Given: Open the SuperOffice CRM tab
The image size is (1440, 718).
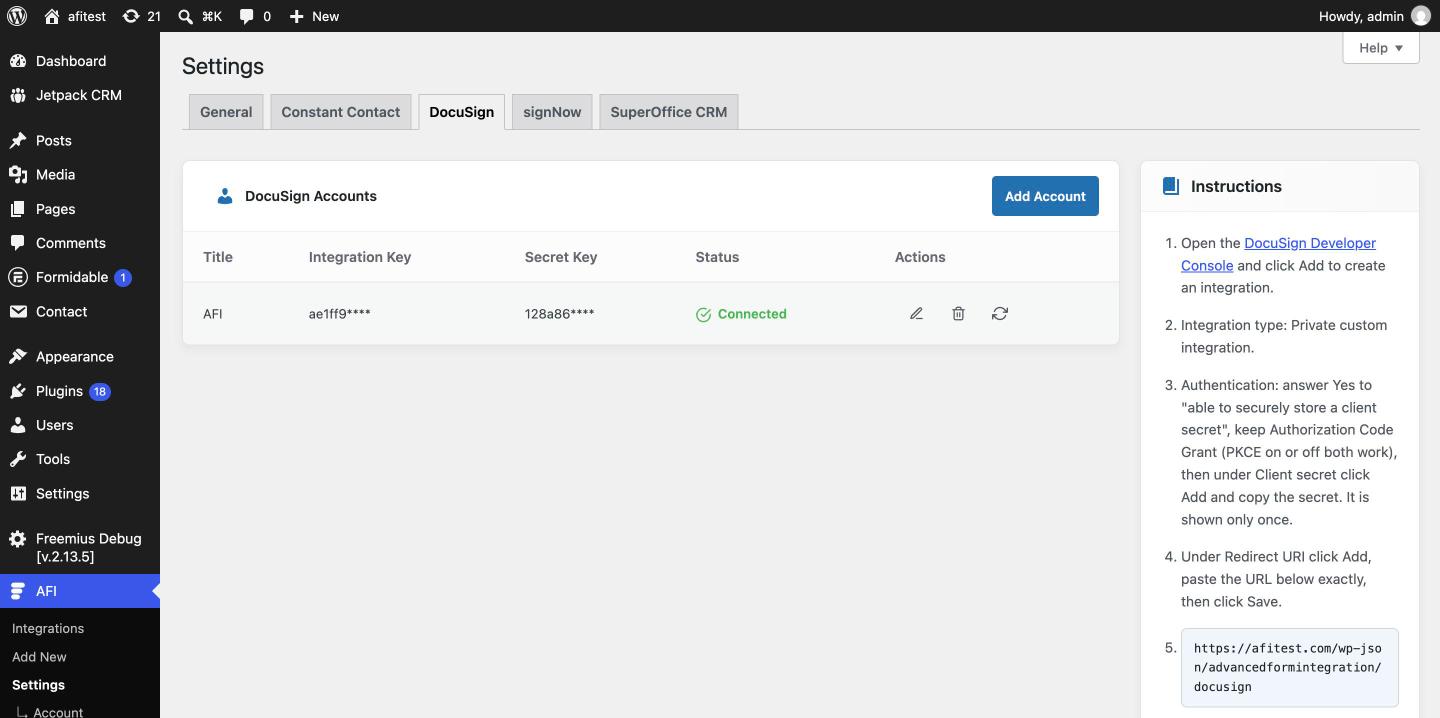Looking at the screenshot, I should pyautogui.click(x=669, y=112).
